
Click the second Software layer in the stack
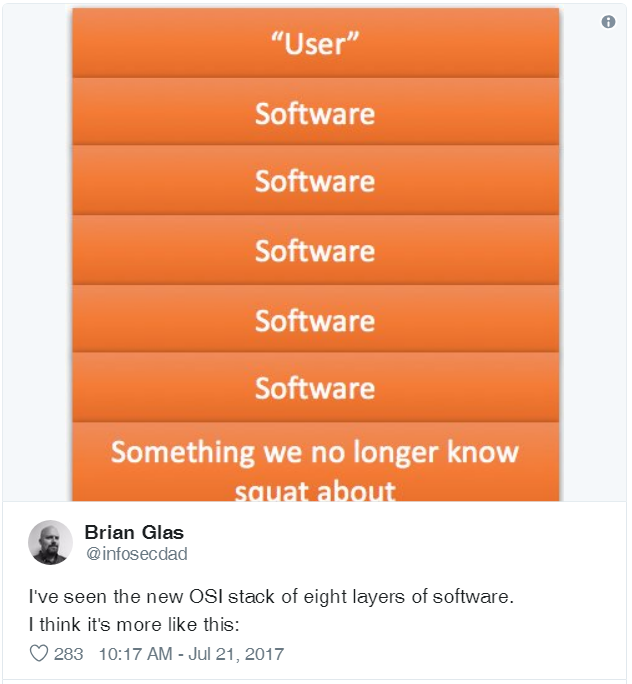pyautogui.click(x=315, y=181)
